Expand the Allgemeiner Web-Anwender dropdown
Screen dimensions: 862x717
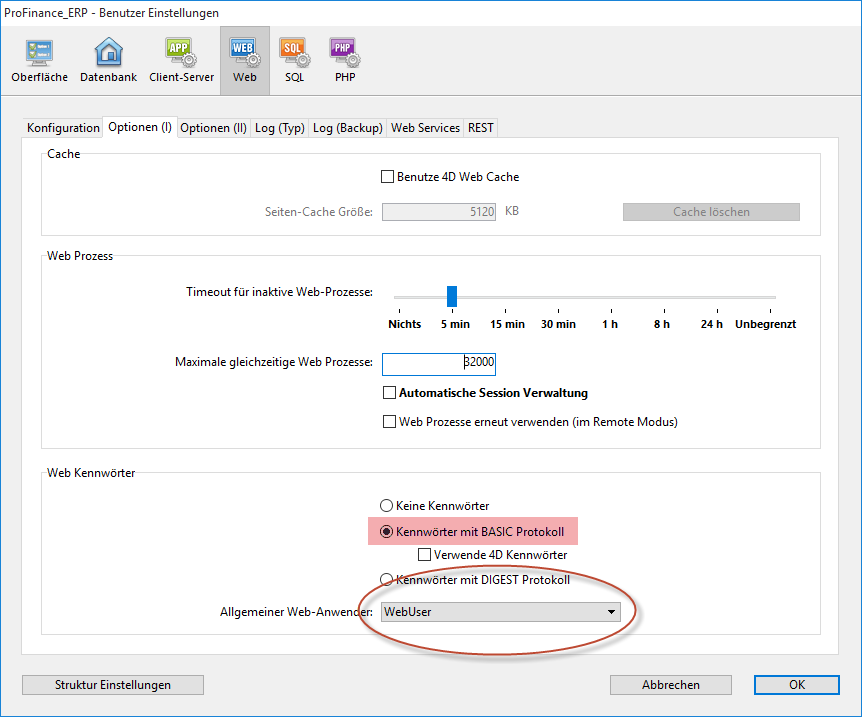click(x=500, y=612)
